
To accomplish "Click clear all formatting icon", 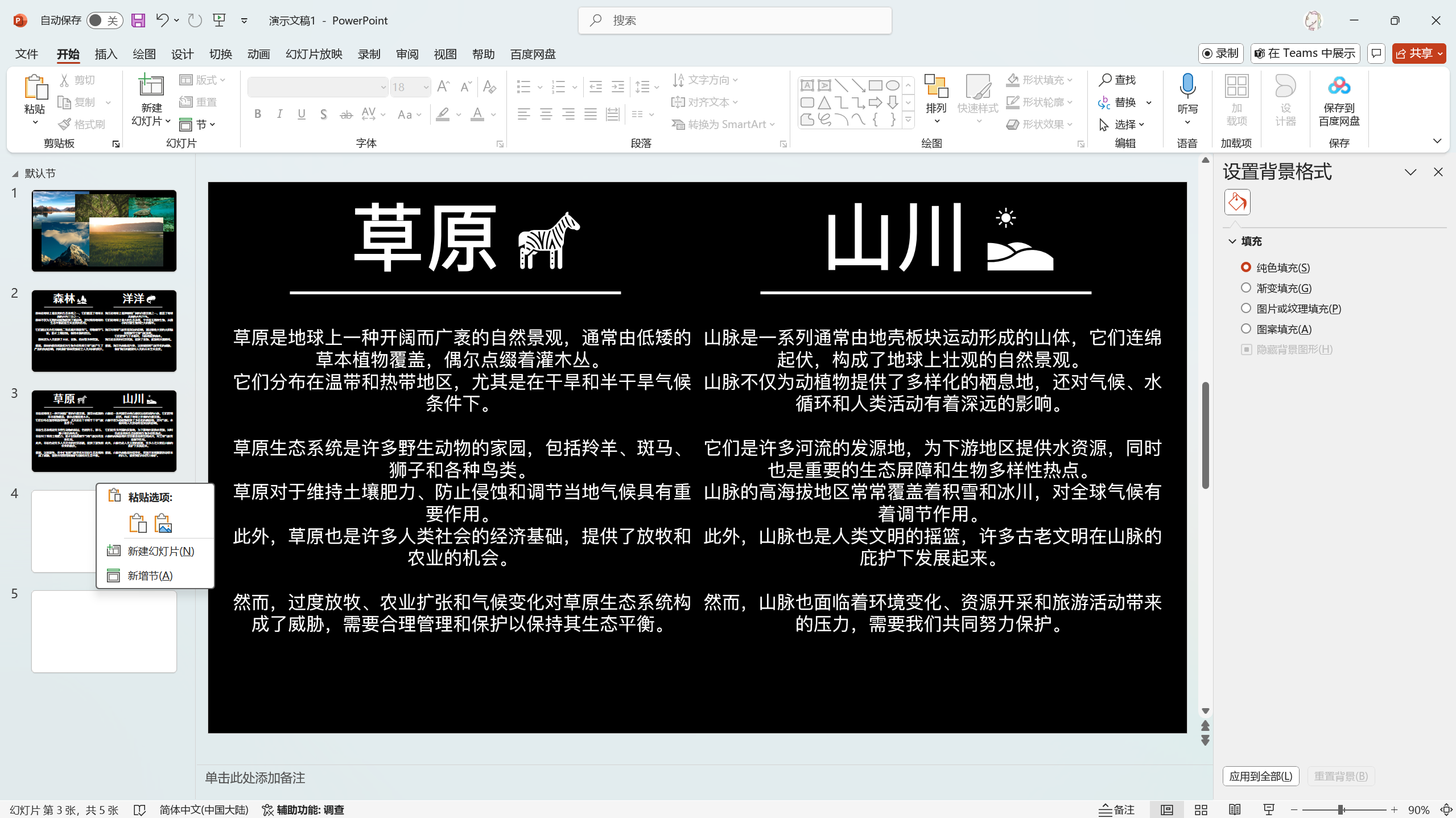I will [x=489, y=87].
